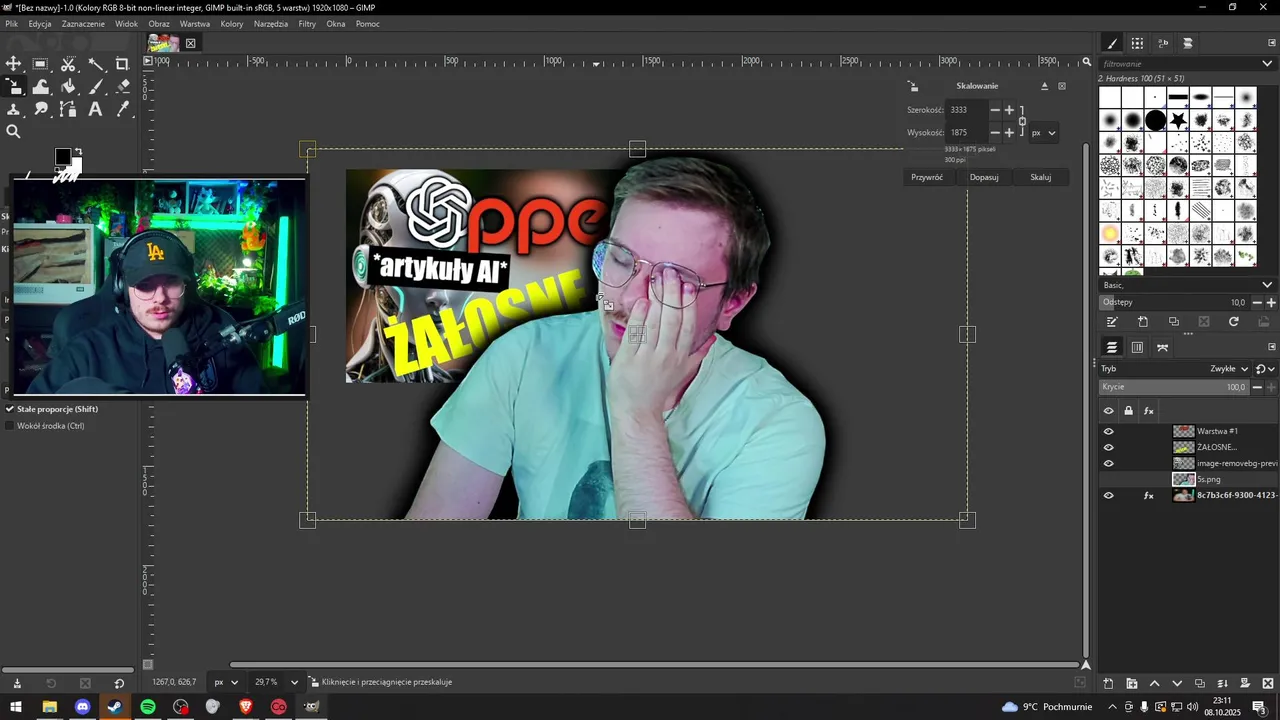Switch to the Channels tab
1280x720 pixels.
click(1137, 347)
